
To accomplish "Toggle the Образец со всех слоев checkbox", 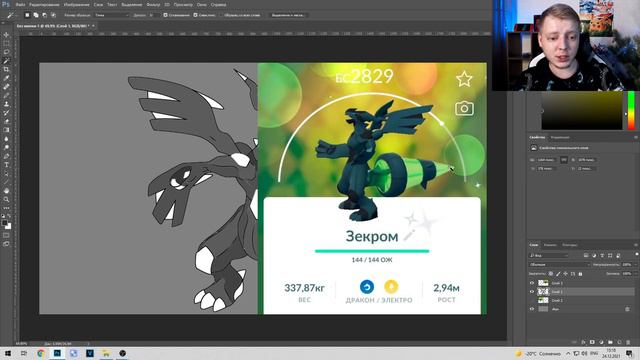I will [220, 15].
